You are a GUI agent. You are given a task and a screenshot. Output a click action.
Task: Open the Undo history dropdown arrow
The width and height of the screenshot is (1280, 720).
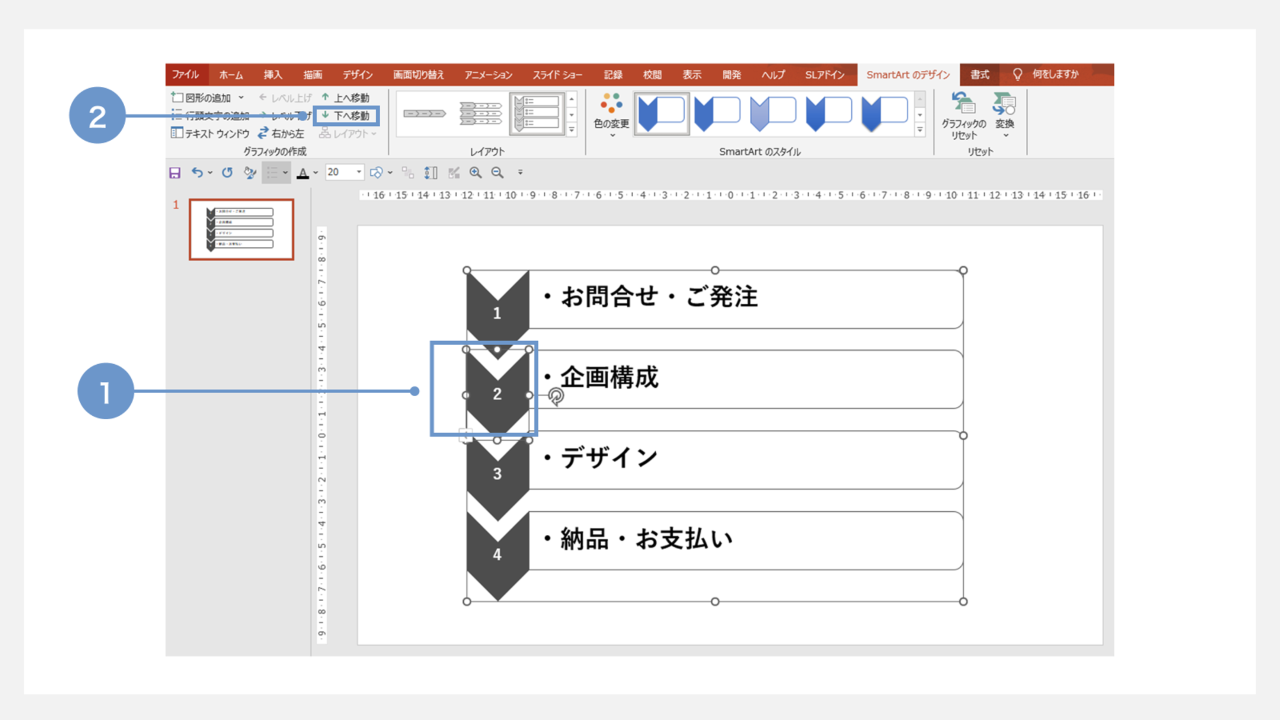(210, 173)
